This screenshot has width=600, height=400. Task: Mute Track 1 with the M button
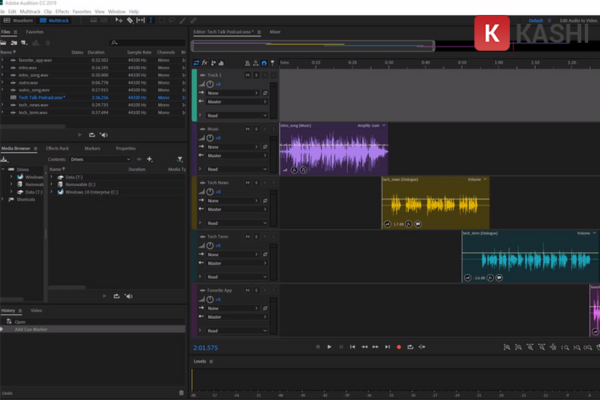click(x=248, y=75)
